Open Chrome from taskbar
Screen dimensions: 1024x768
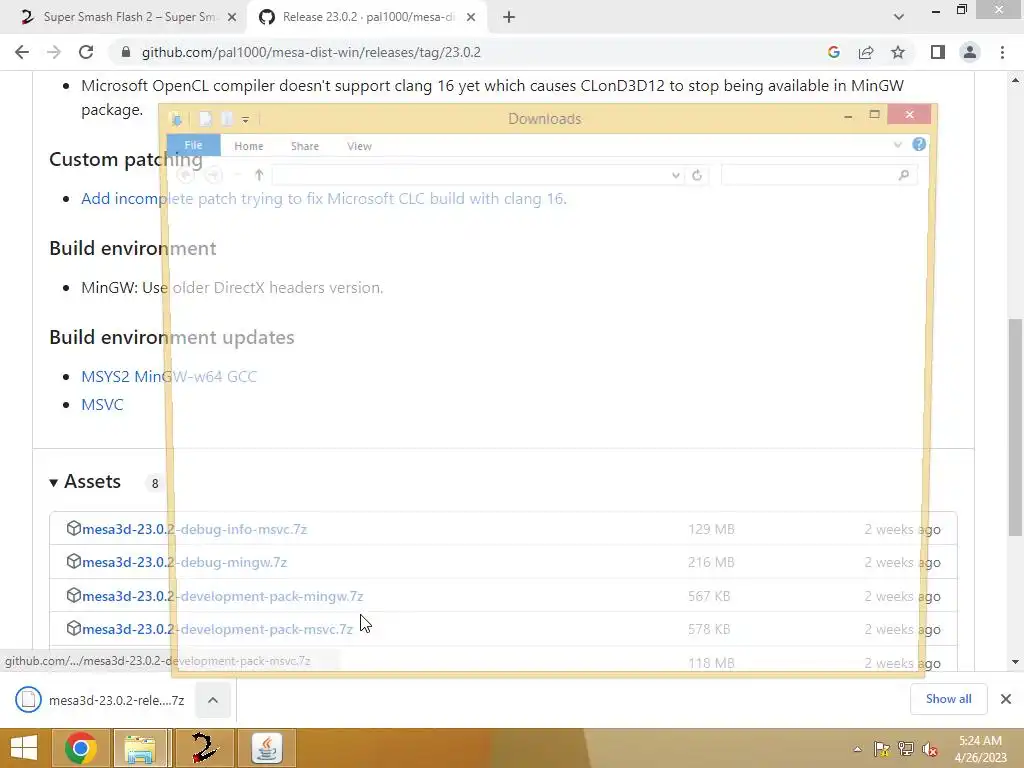(81, 748)
